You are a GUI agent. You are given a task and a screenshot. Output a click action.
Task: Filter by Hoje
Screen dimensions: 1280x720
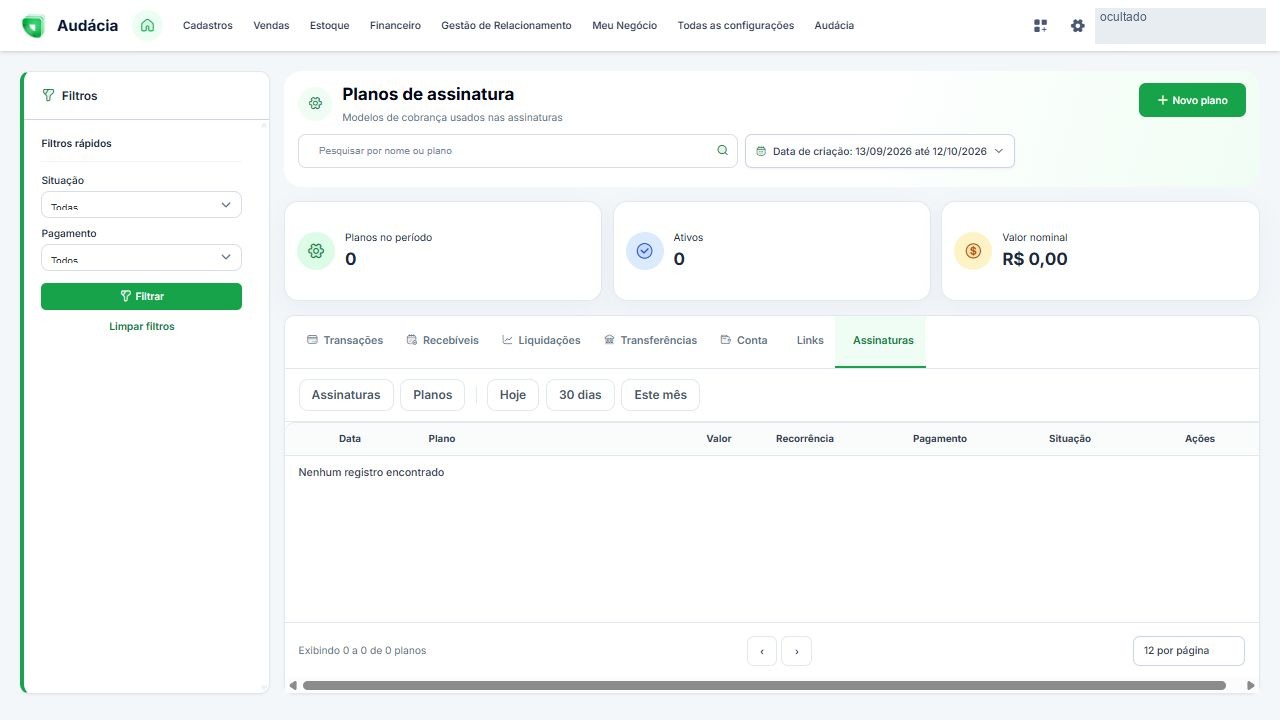coord(513,395)
